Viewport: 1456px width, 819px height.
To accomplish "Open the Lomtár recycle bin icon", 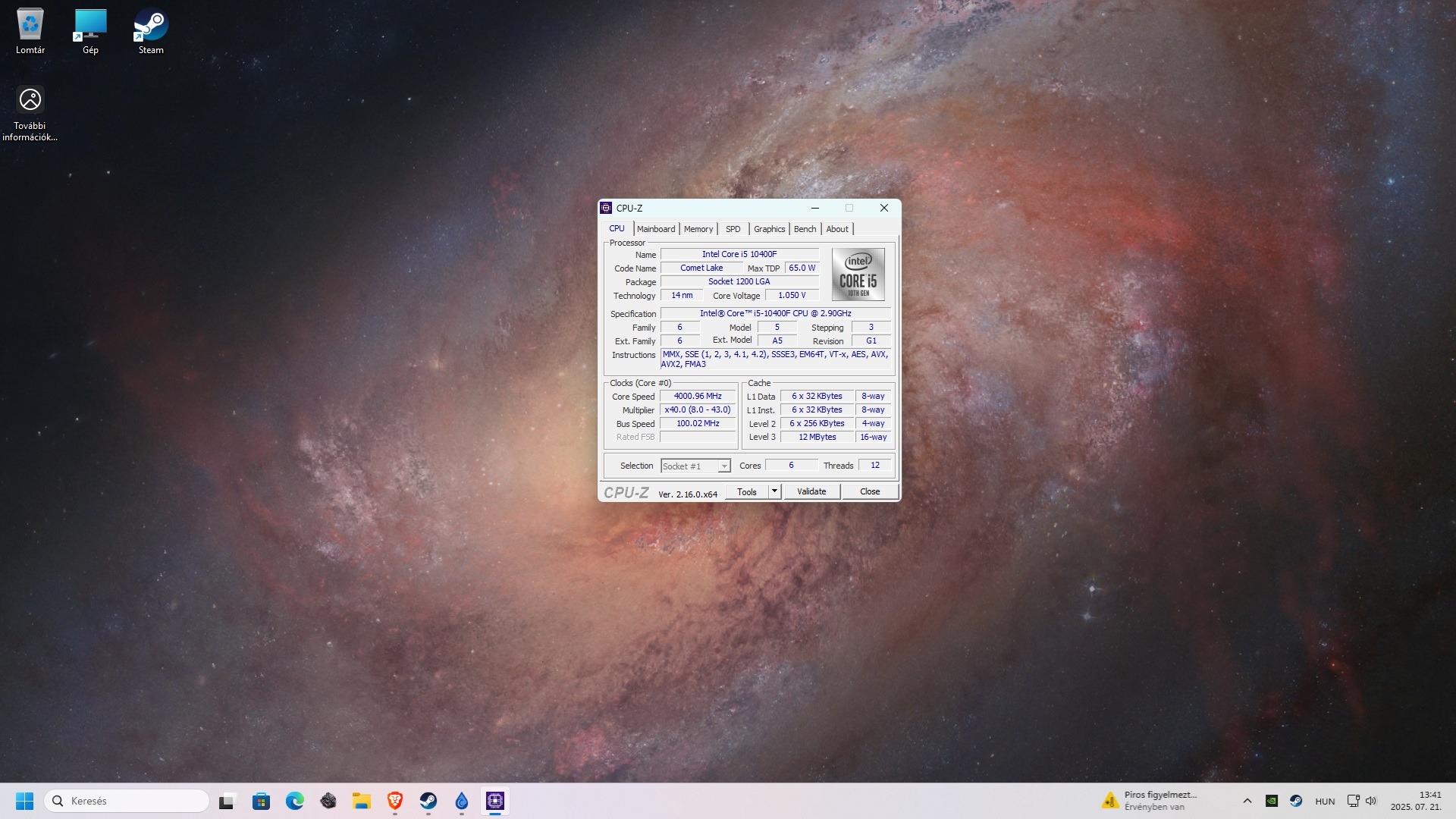I will tap(30, 31).
